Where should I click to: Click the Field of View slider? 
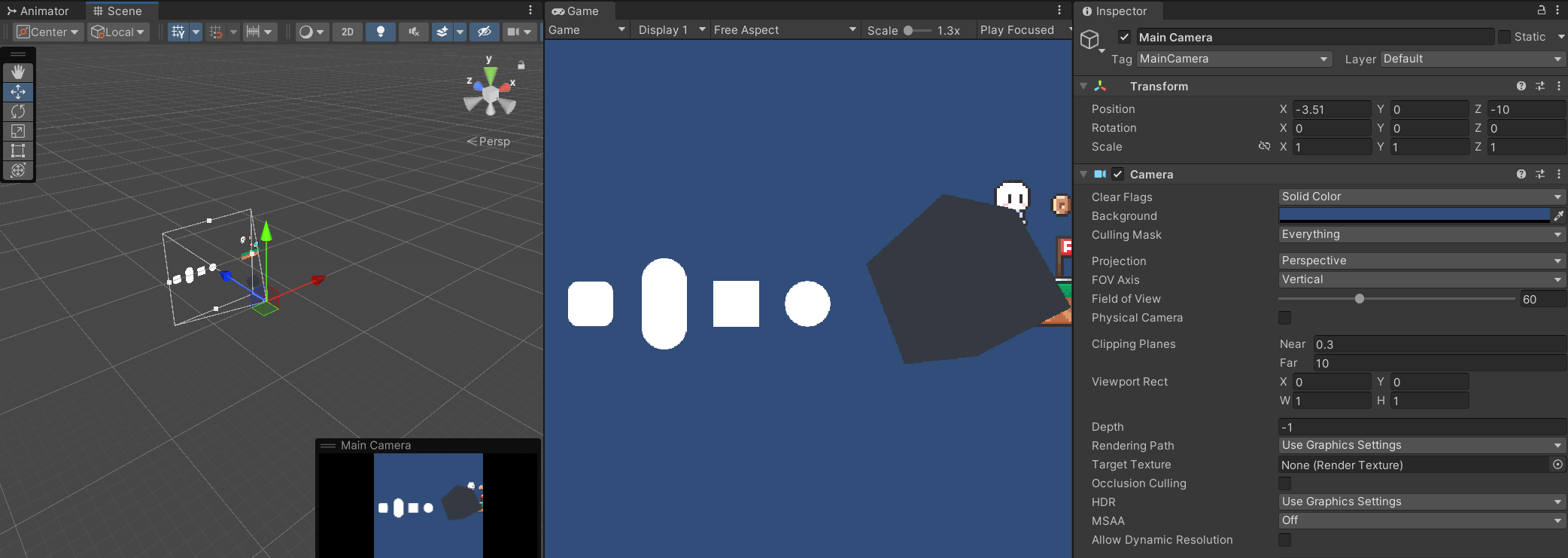tap(1397, 299)
